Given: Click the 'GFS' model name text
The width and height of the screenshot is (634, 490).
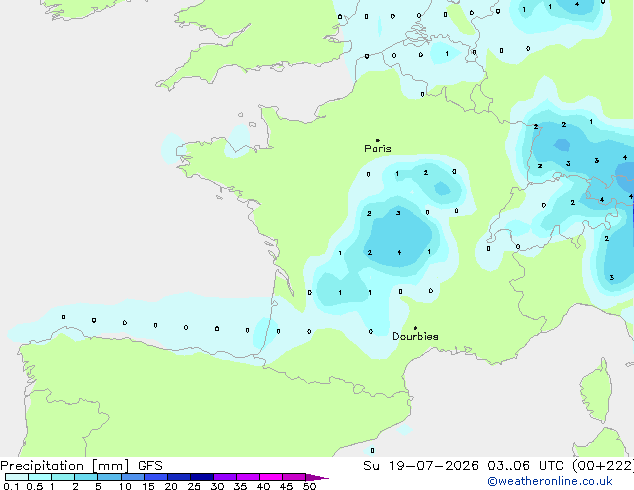Looking at the screenshot, I should (x=150, y=466).
